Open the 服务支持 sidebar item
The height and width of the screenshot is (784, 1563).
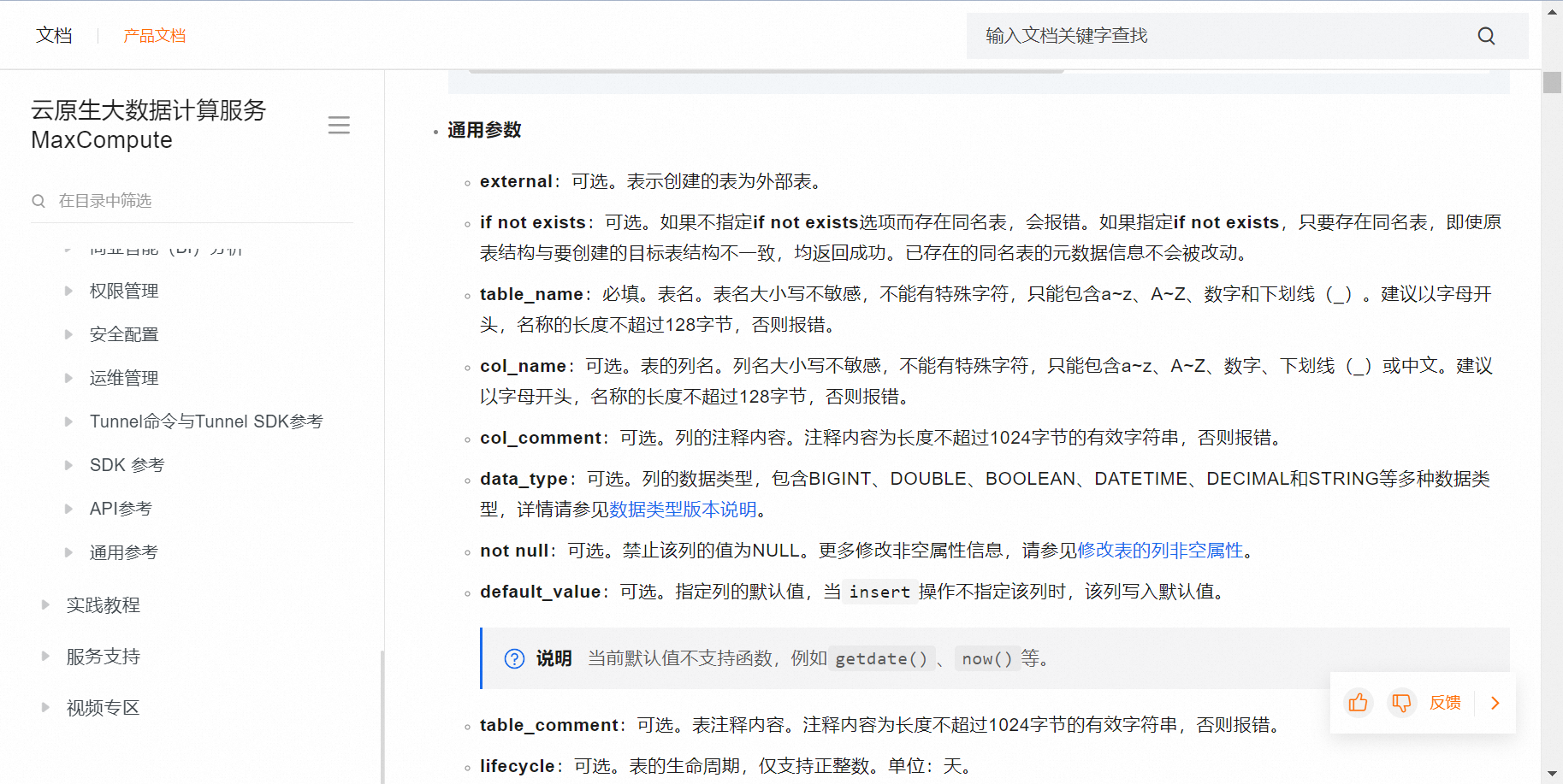(104, 657)
